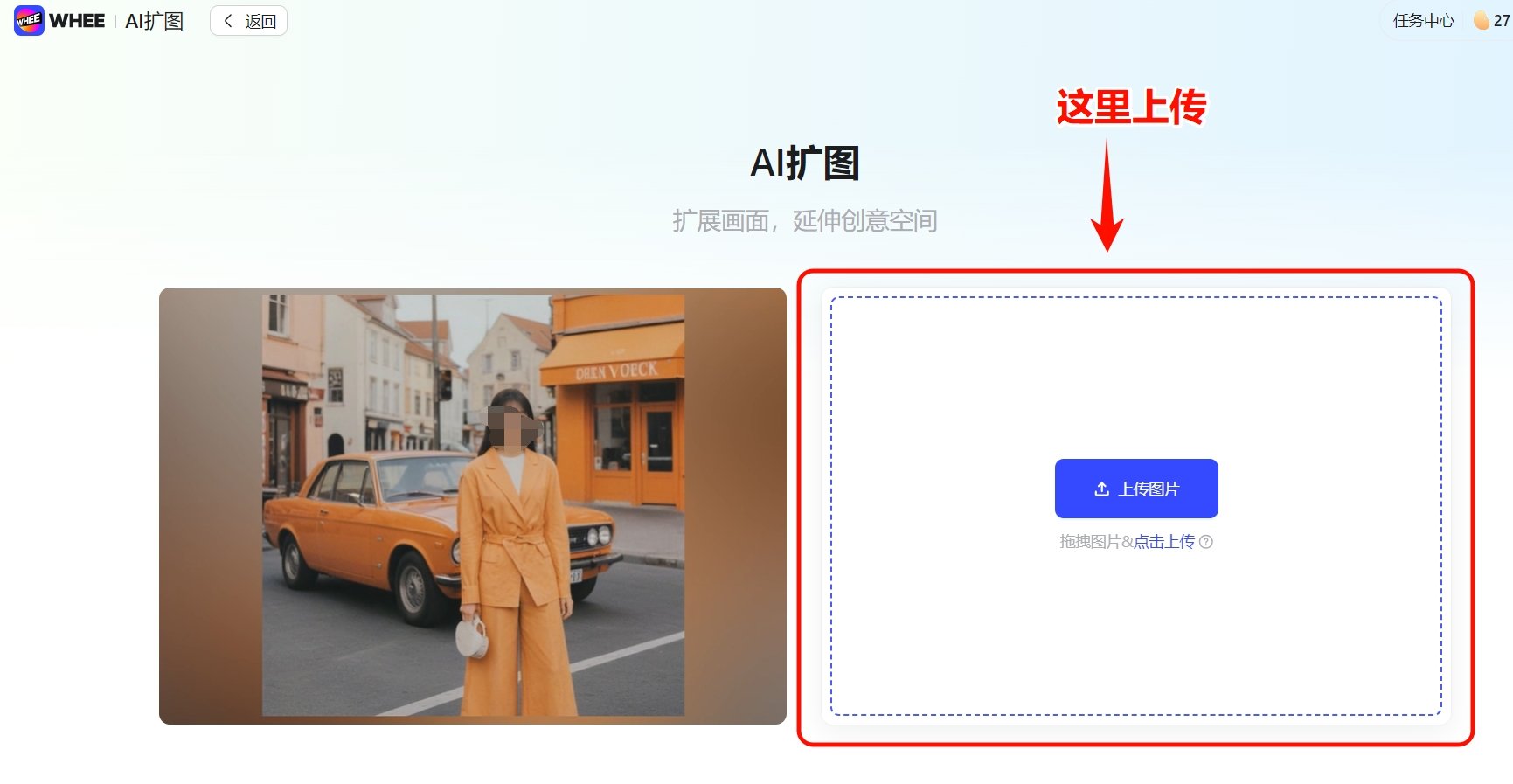Open 任务中心 task center
The height and width of the screenshot is (784, 1513).
point(1423,20)
